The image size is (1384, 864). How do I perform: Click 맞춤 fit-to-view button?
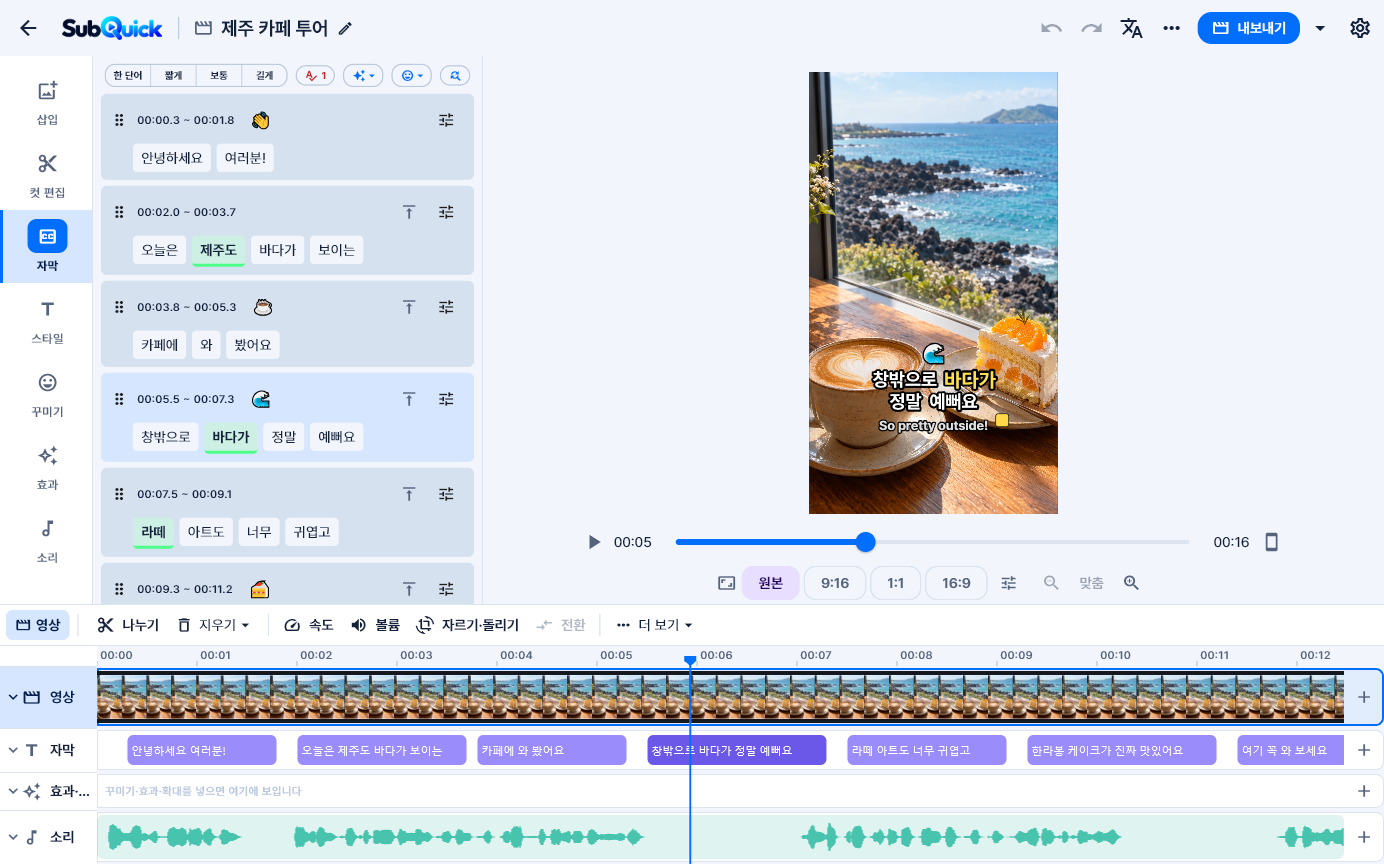[x=1091, y=583]
